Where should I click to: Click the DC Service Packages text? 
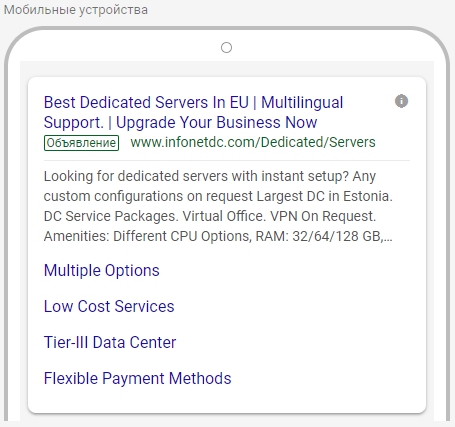pos(111,216)
